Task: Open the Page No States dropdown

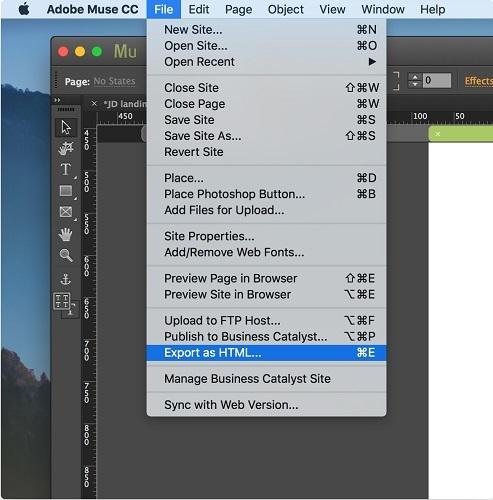Action: tap(114, 81)
